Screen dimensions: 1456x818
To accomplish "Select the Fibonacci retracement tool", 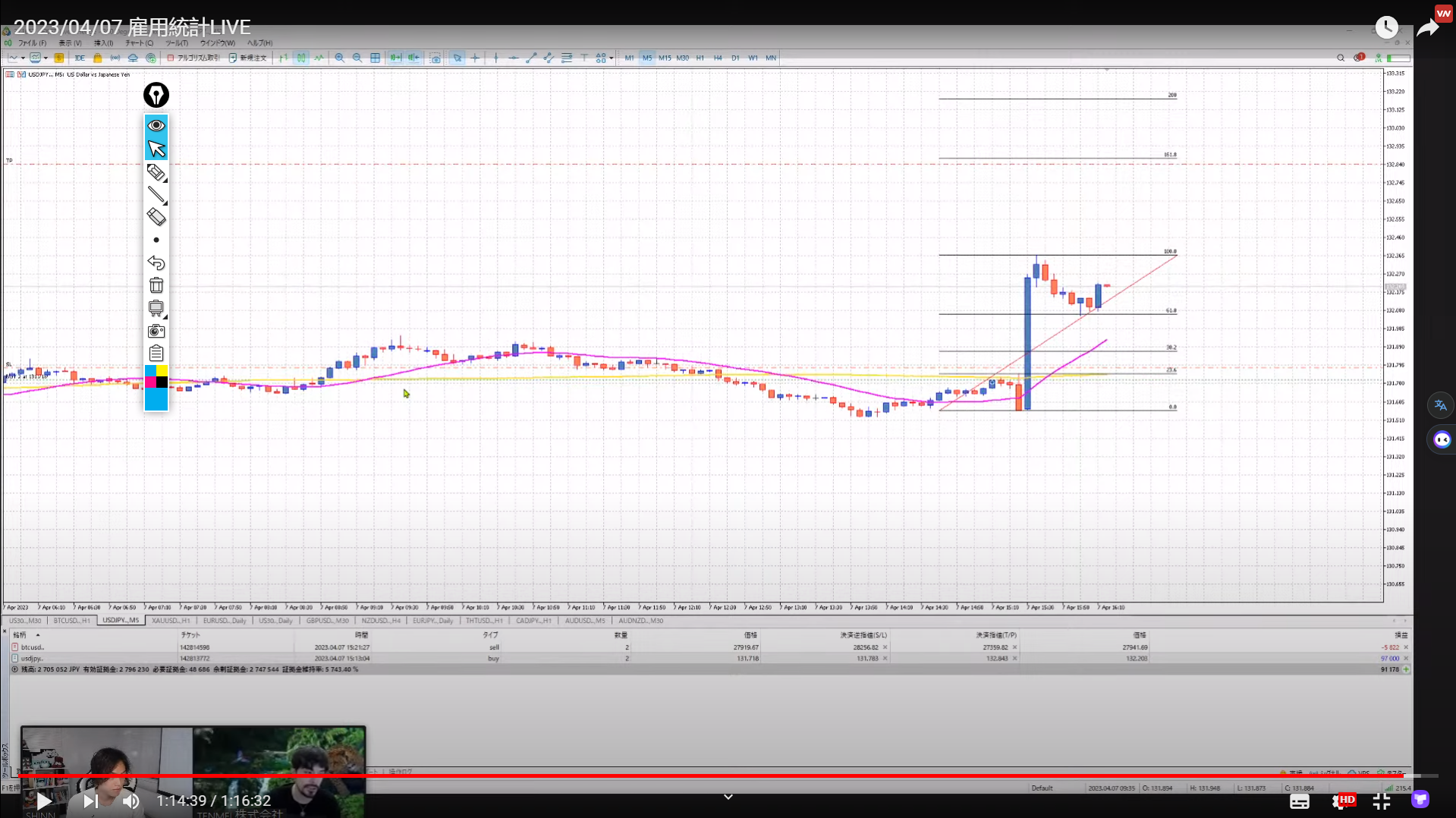I will tap(567, 58).
